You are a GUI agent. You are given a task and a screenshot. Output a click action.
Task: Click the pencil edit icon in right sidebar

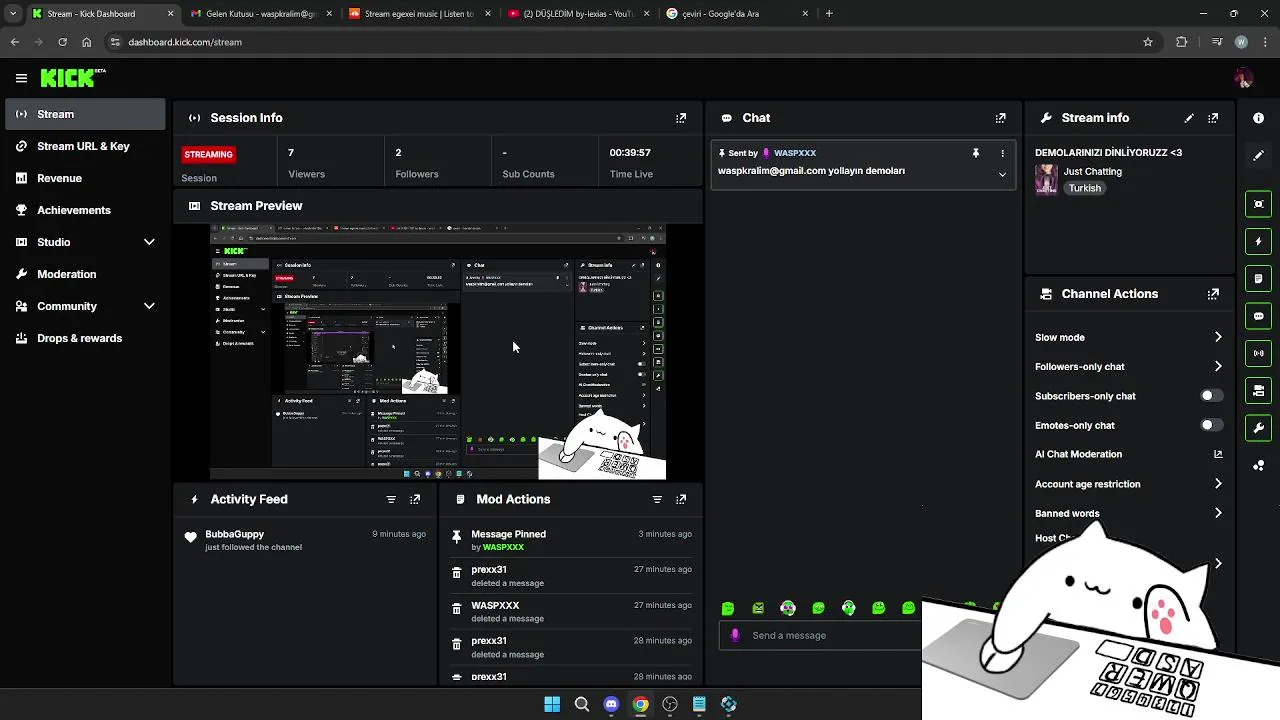(1258, 155)
